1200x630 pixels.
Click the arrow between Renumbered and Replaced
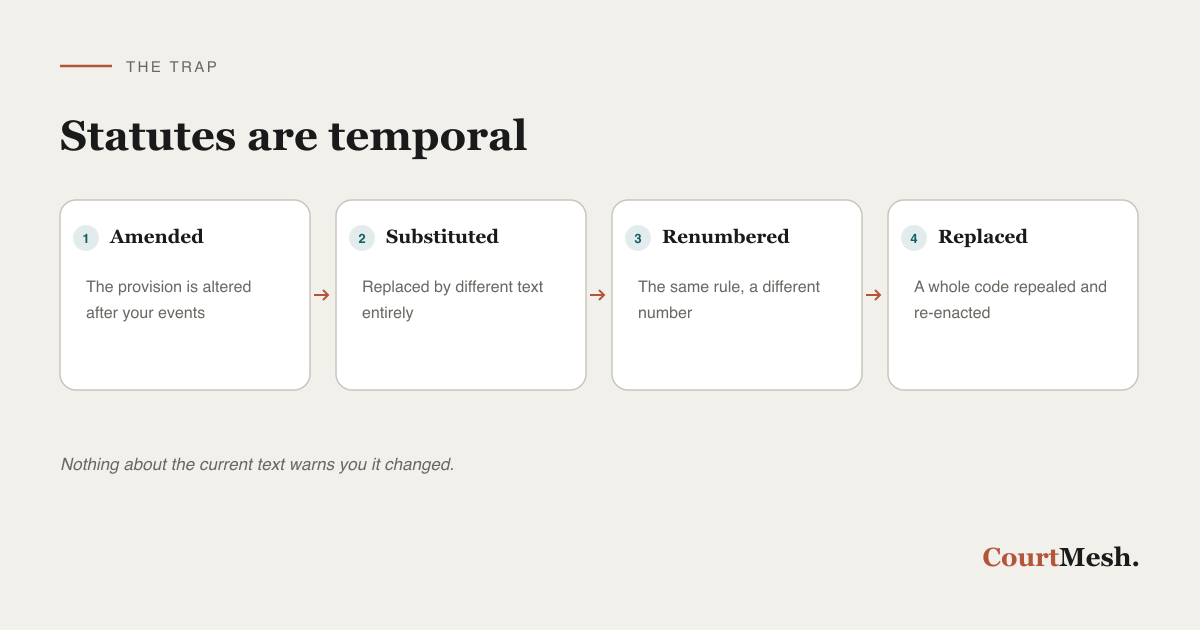[x=874, y=295]
